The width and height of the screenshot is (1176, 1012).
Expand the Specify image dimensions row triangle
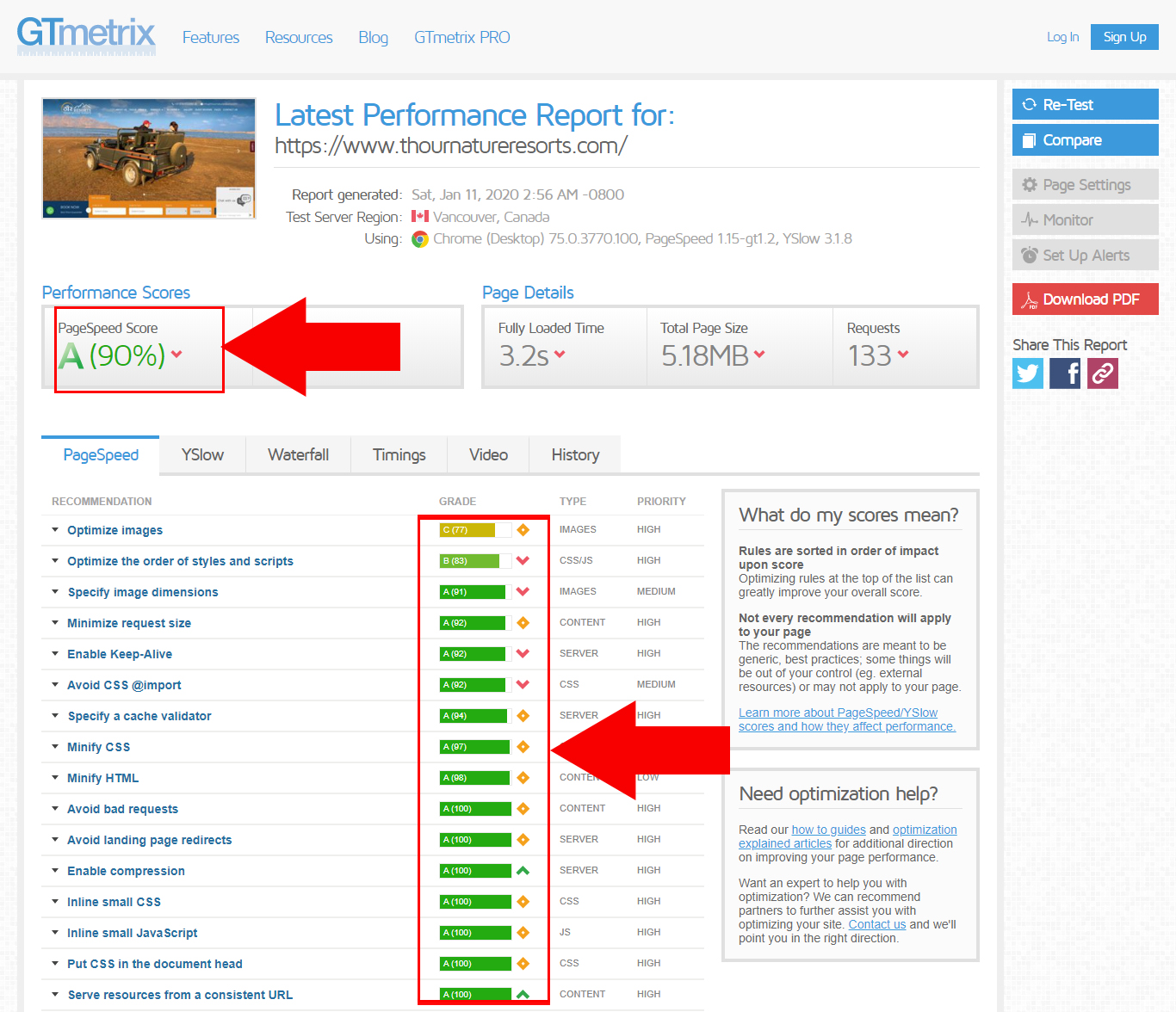[55, 592]
